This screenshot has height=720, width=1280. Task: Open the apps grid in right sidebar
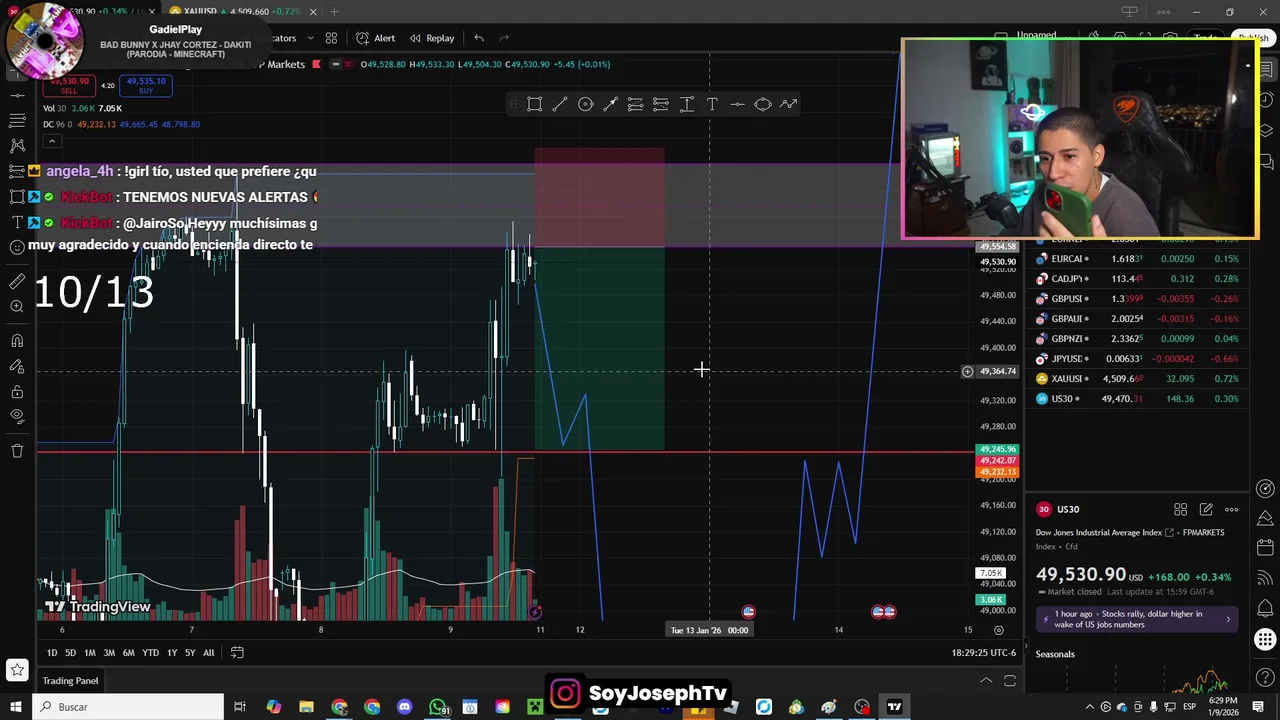pos(1265,640)
